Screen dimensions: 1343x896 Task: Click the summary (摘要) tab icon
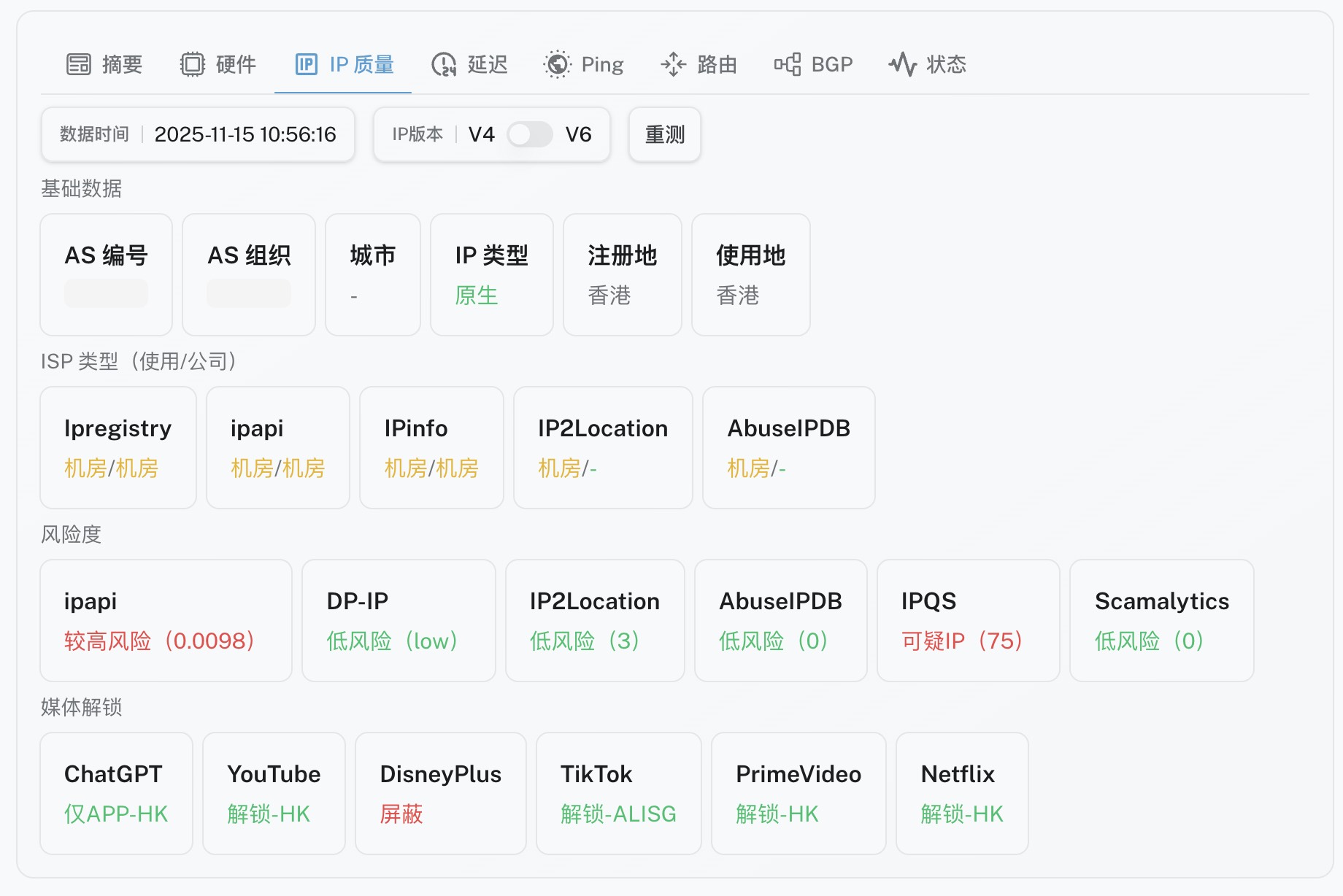point(79,64)
